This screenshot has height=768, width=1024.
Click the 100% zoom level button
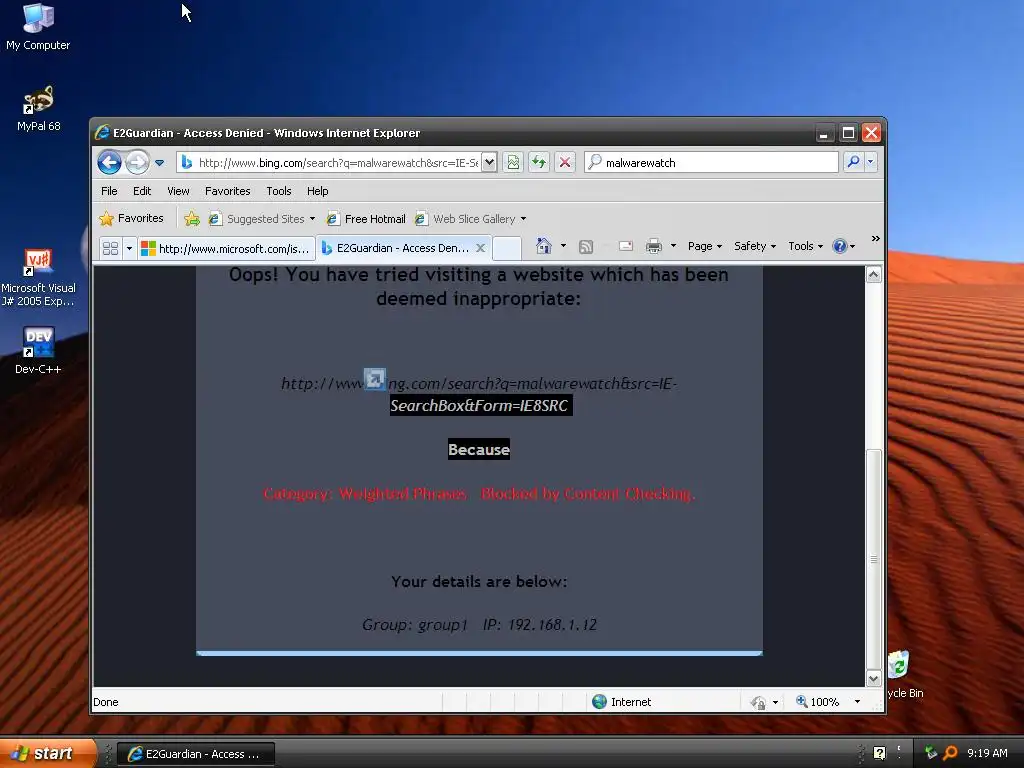click(818, 702)
